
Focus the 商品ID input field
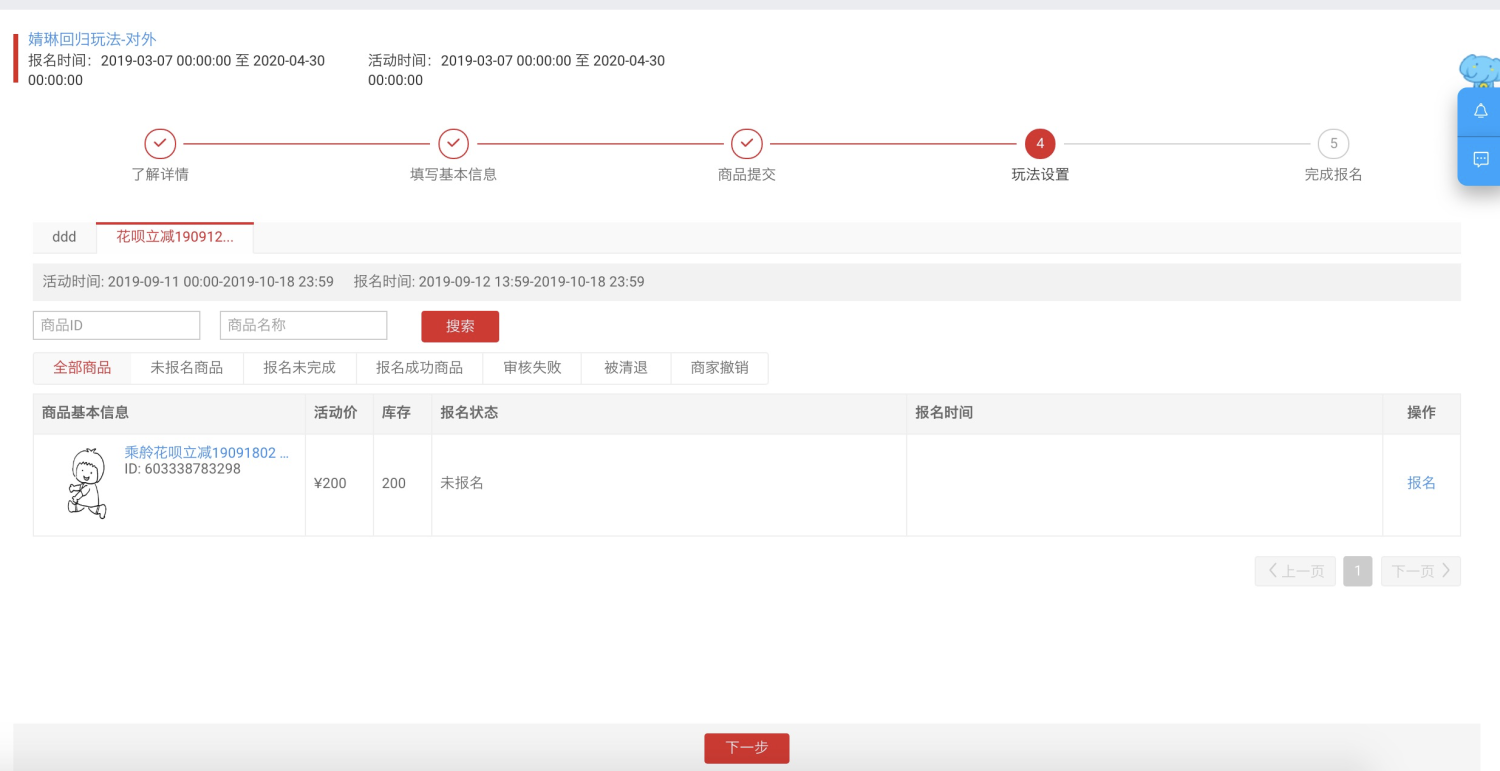click(116, 325)
